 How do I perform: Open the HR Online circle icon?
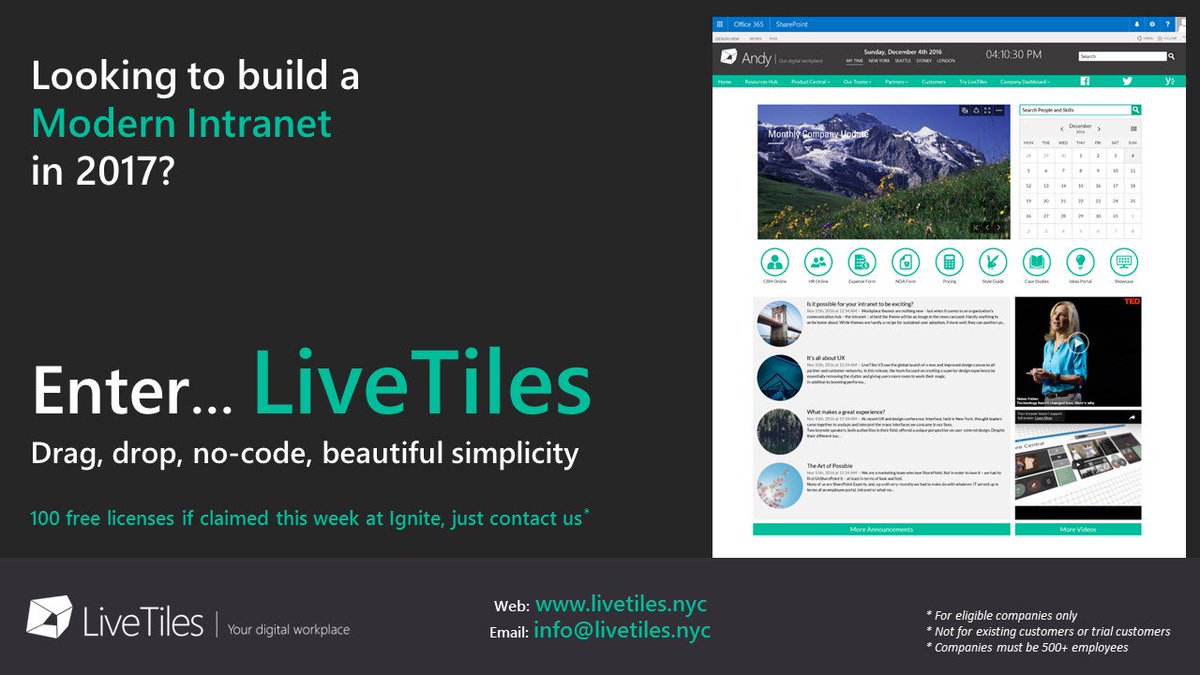pyautogui.click(x=818, y=262)
